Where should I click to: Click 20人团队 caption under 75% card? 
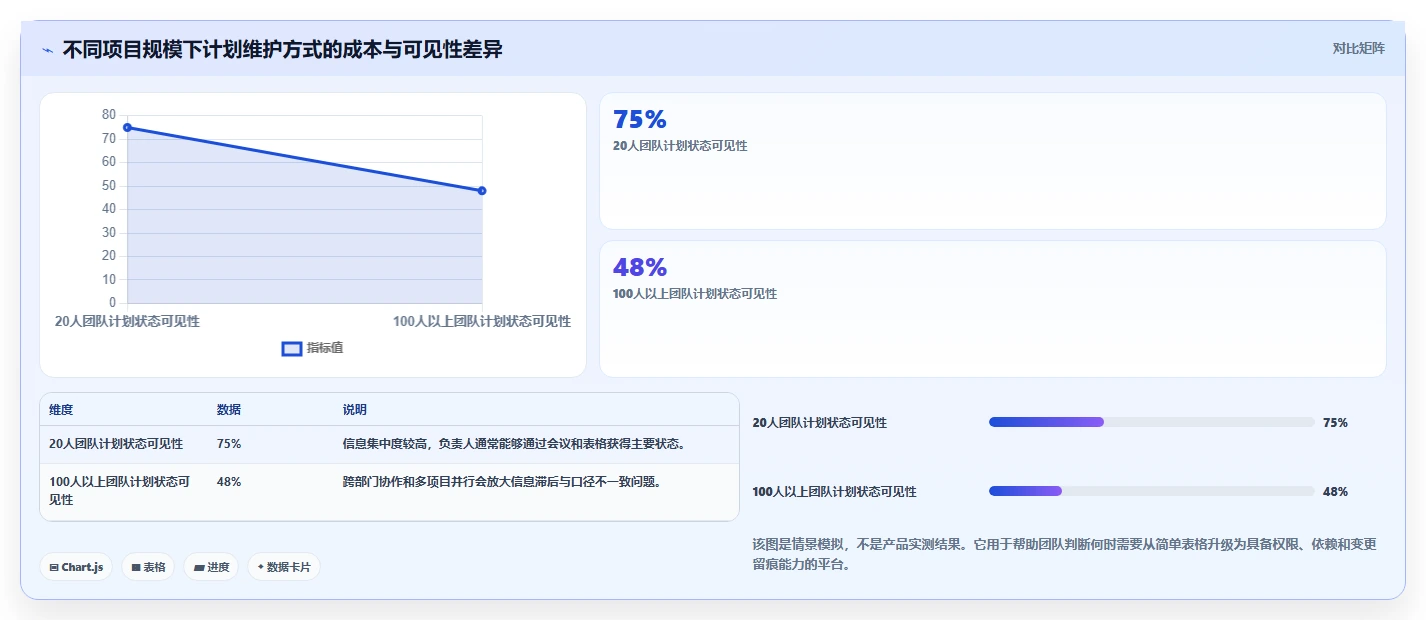point(680,146)
